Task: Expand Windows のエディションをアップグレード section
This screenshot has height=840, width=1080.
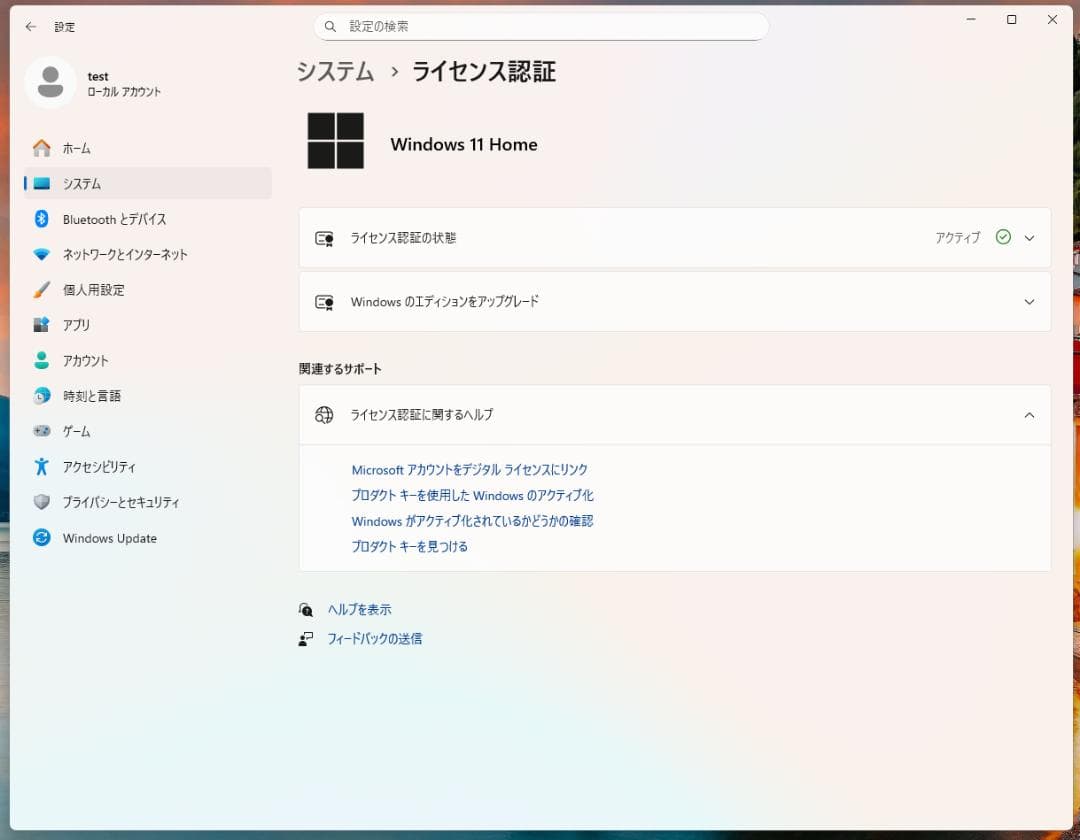Action: pyautogui.click(x=1029, y=301)
